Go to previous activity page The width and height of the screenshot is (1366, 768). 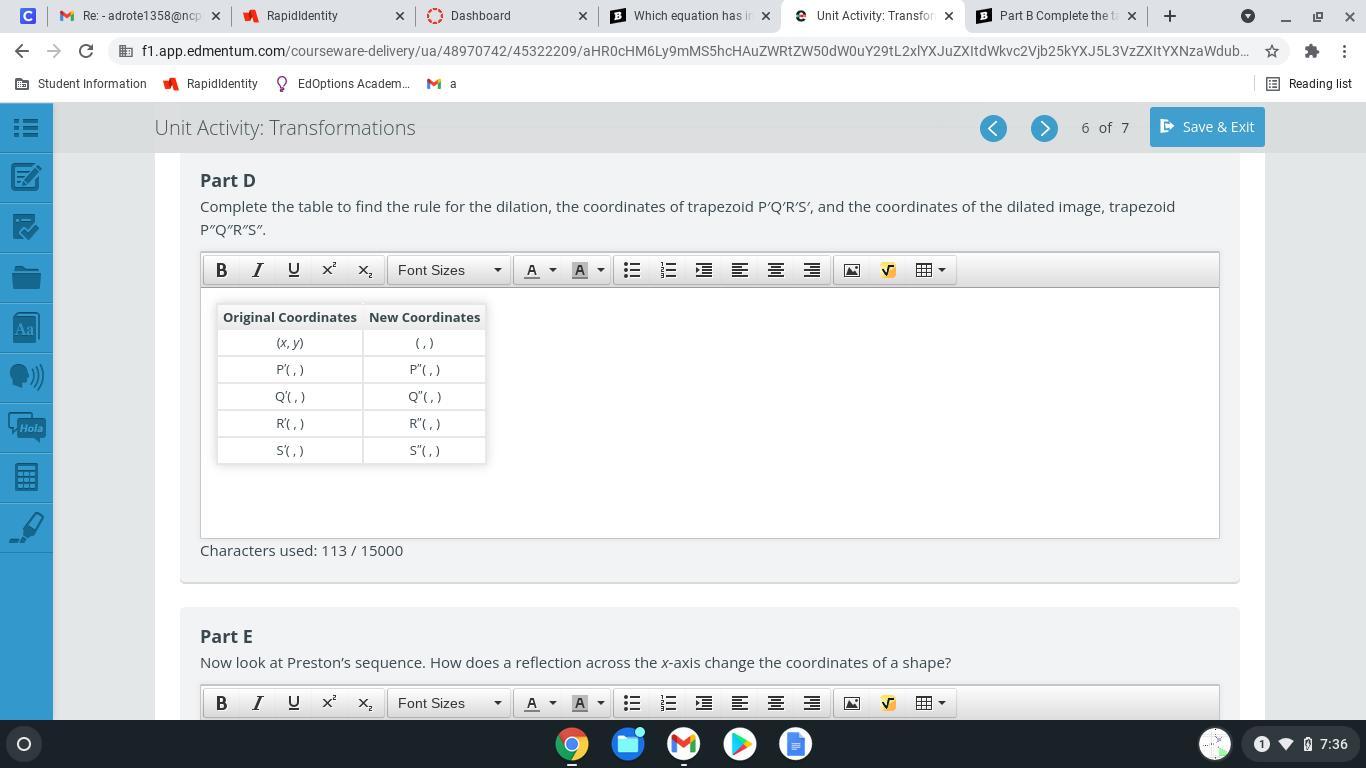993,128
